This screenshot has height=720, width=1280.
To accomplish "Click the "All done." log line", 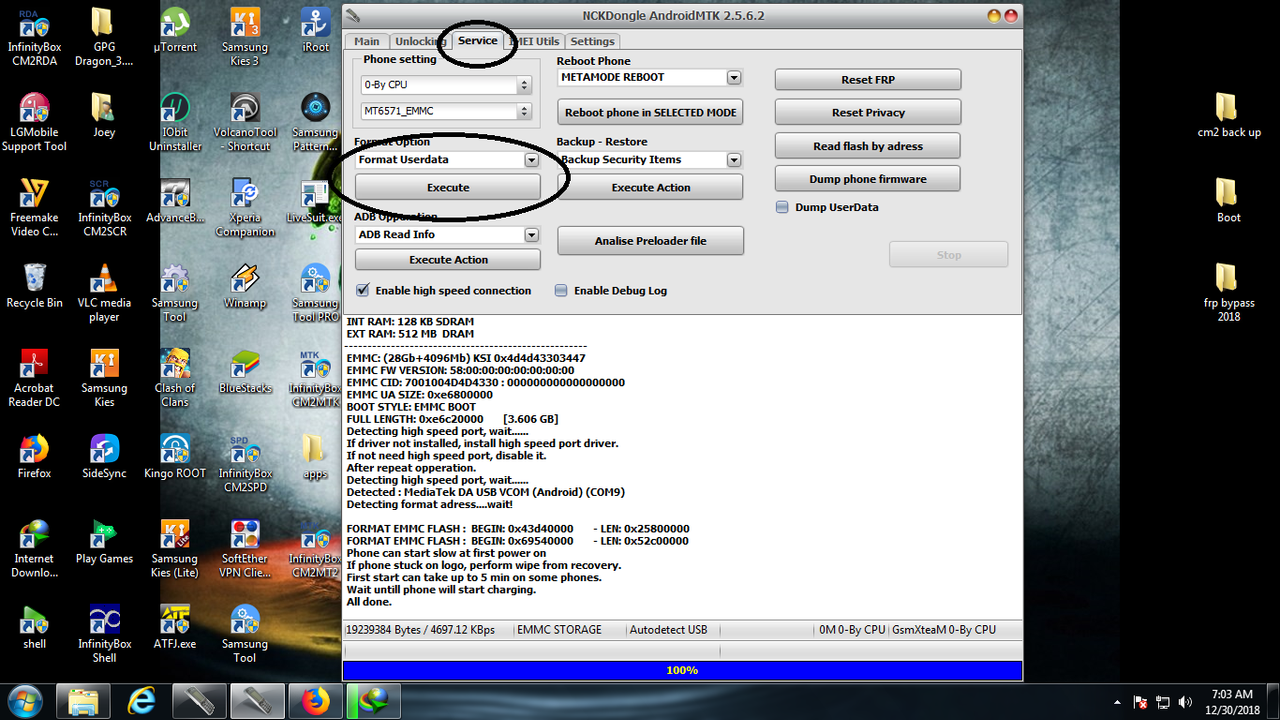I will tap(369, 602).
